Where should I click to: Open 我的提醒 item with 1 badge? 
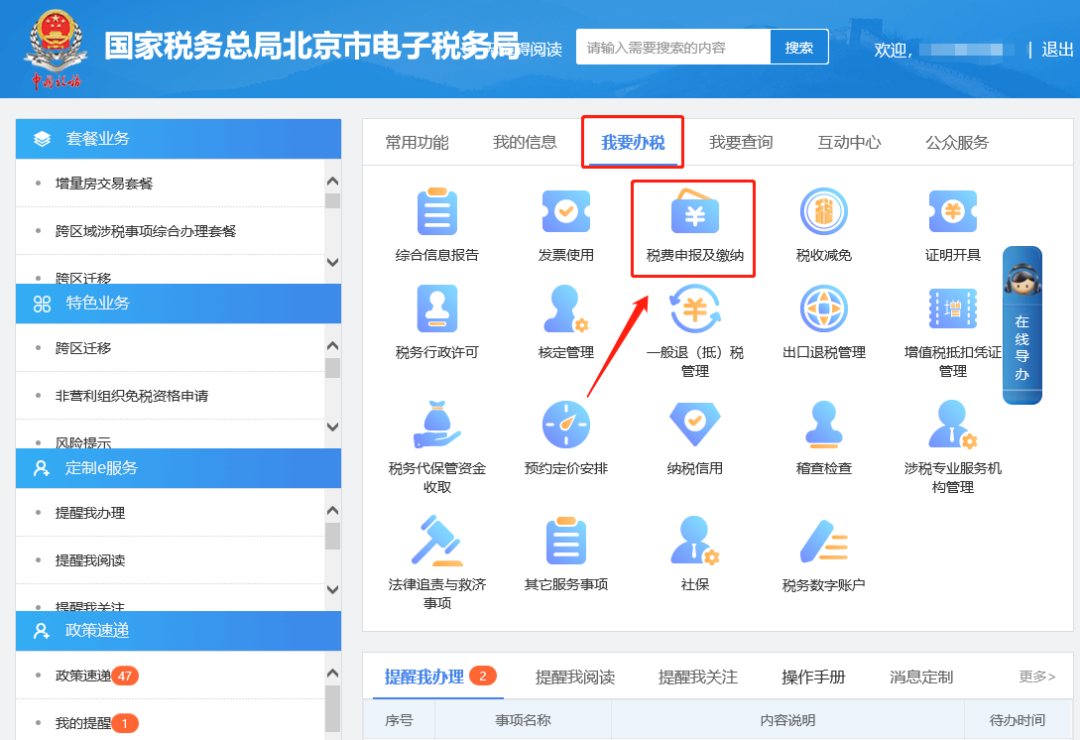pos(97,723)
